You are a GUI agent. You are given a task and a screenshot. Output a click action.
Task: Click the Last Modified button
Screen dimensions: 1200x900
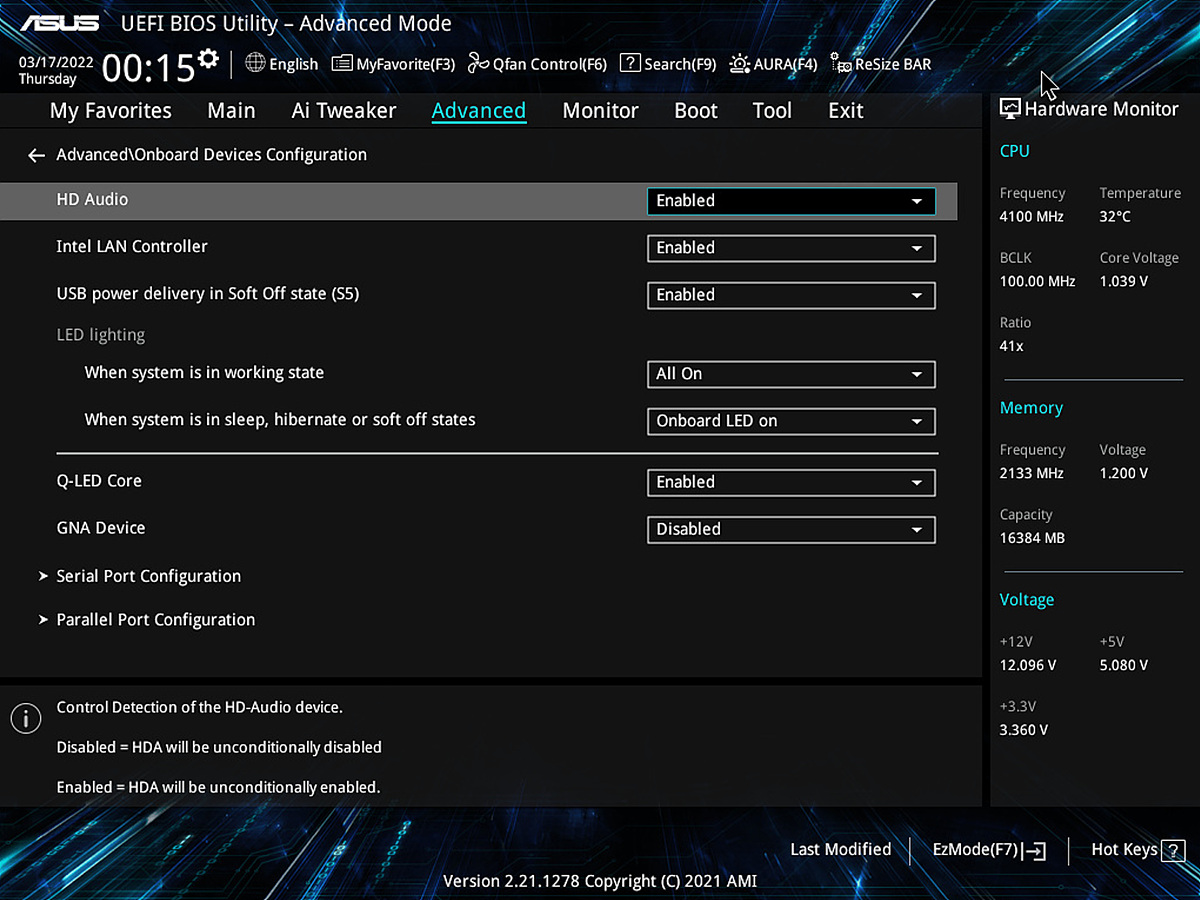pos(840,850)
